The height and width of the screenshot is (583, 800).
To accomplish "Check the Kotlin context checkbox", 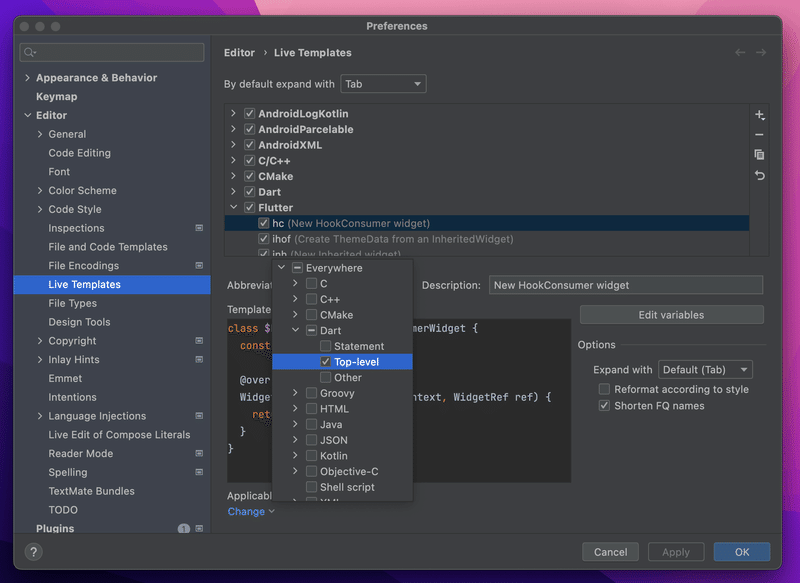I will pyautogui.click(x=311, y=455).
